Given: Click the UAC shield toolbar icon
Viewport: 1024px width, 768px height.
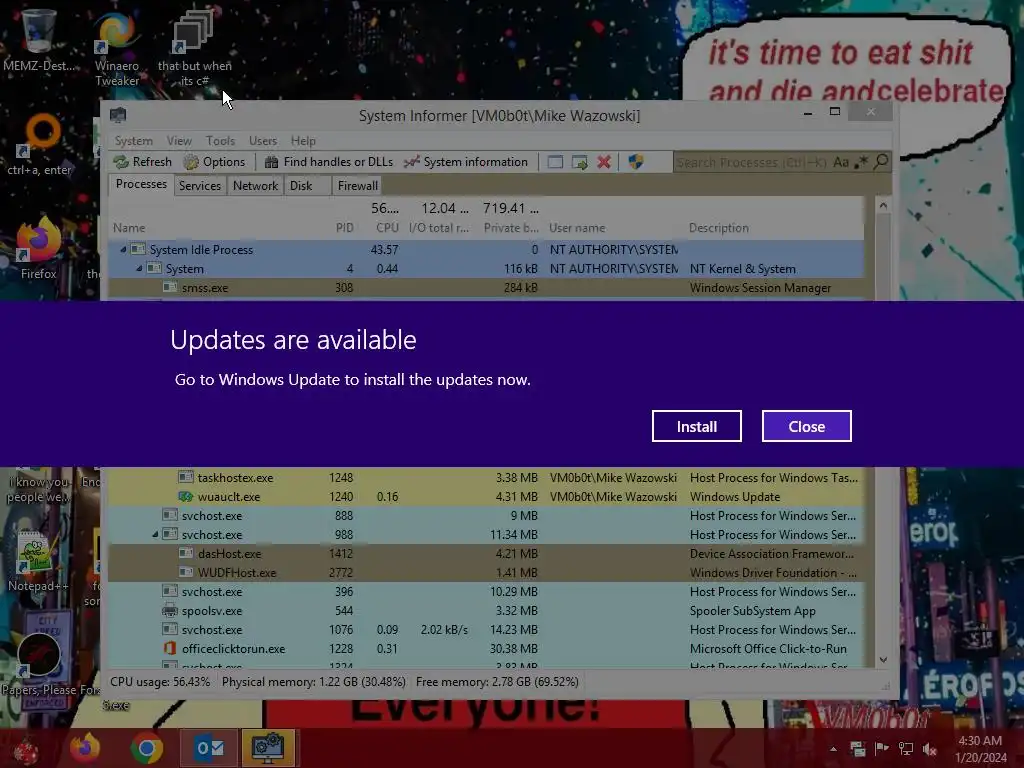Looking at the screenshot, I should click(x=635, y=162).
